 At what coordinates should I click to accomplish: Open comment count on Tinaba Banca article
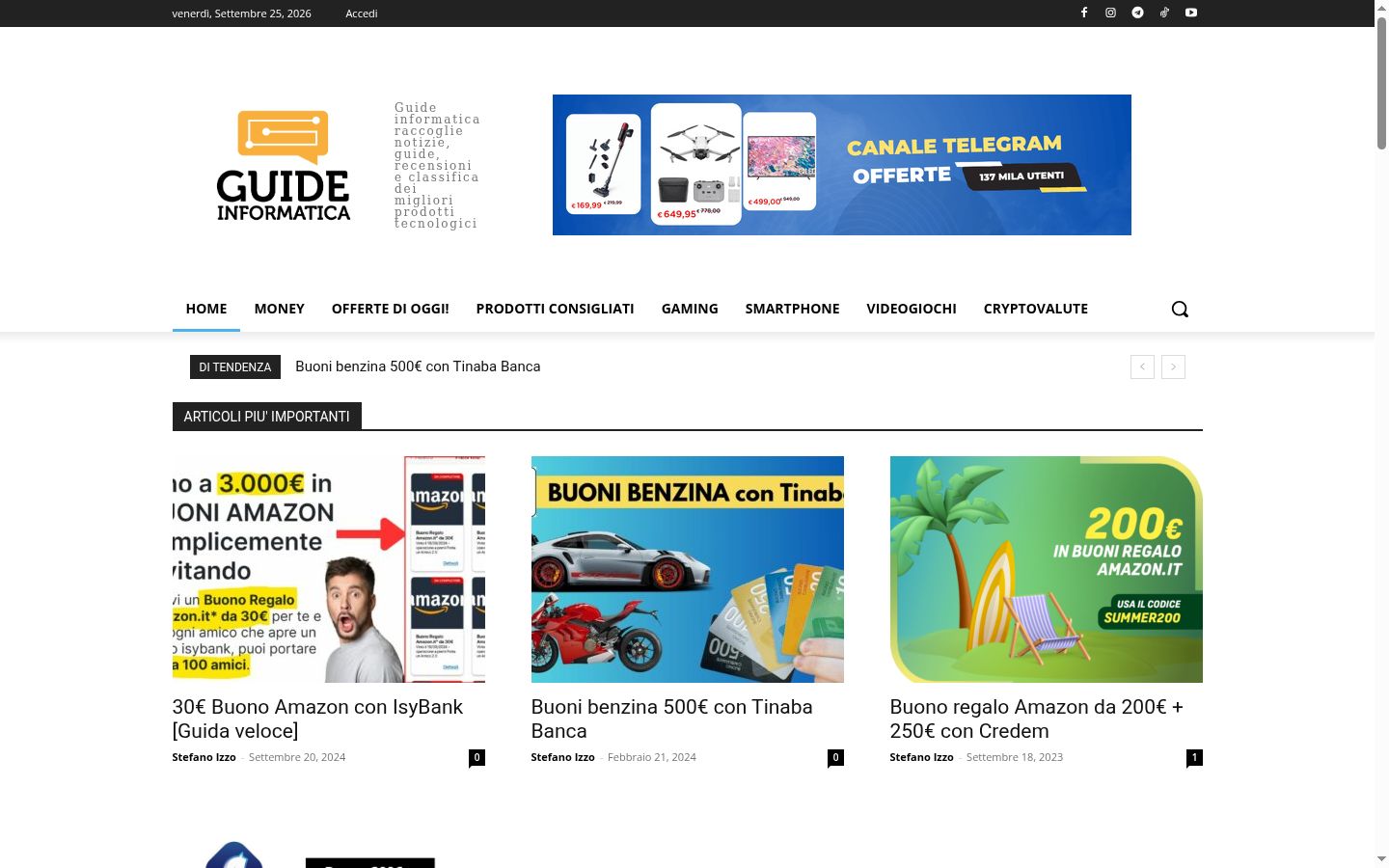tap(835, 758)
